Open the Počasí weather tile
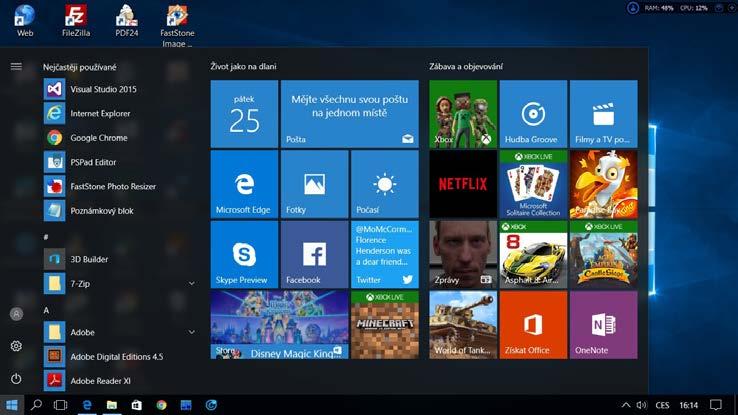The image size is (738, 415). click(385, 184)
